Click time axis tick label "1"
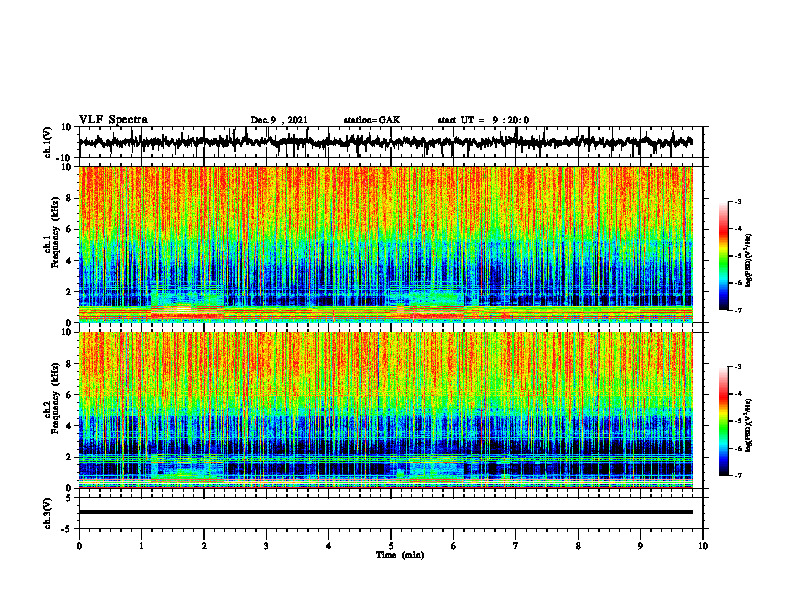This screenshot has width=792, height=612. coord(141,546)
